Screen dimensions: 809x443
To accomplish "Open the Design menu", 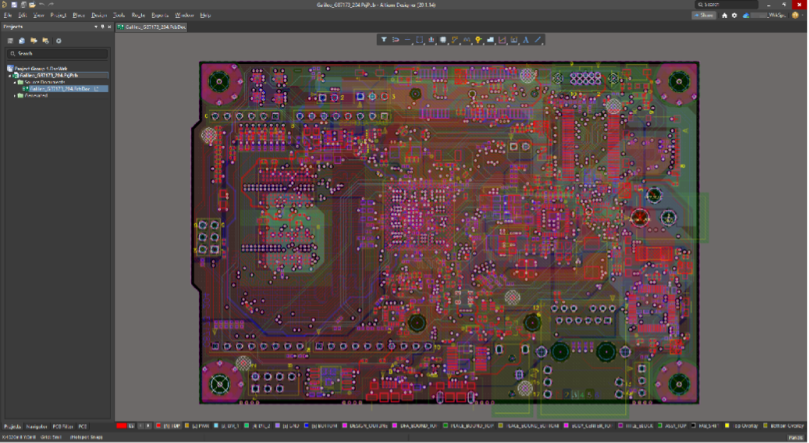I will tap(99, 15).
